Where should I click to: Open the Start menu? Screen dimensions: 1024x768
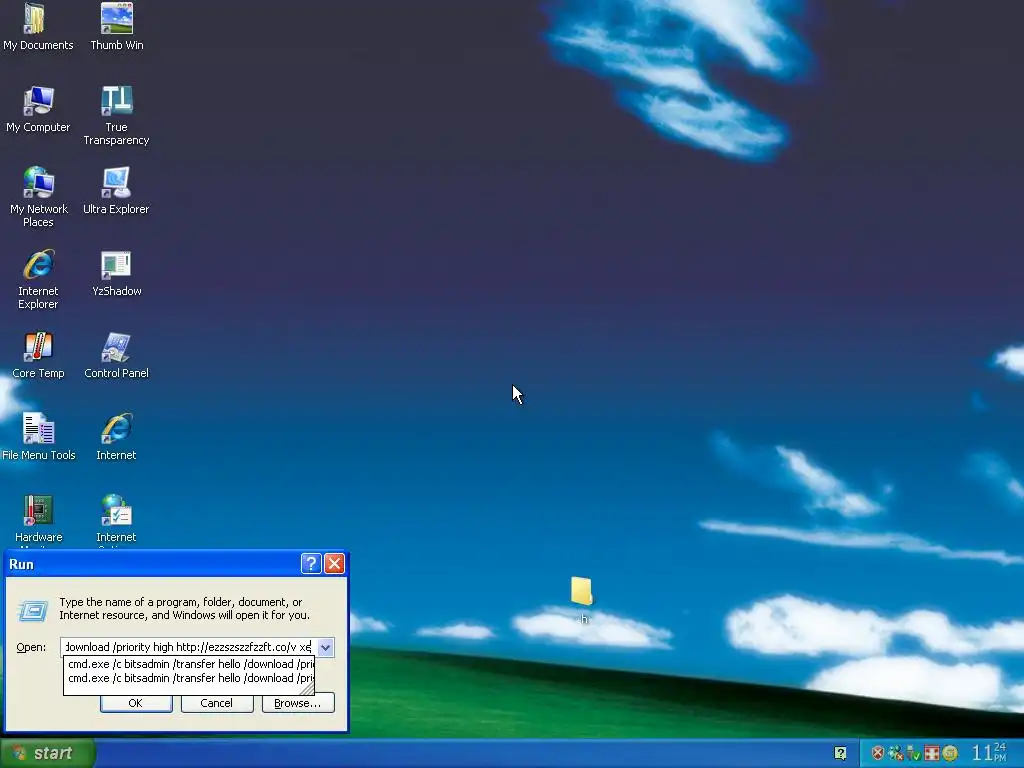pyautogui.click(x=48, y=753)
